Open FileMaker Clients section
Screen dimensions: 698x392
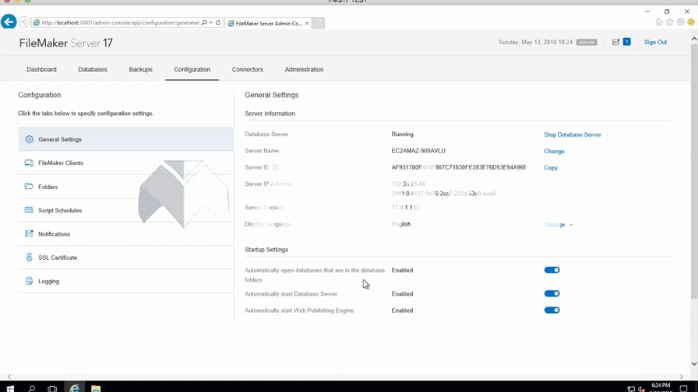[126, 163]
